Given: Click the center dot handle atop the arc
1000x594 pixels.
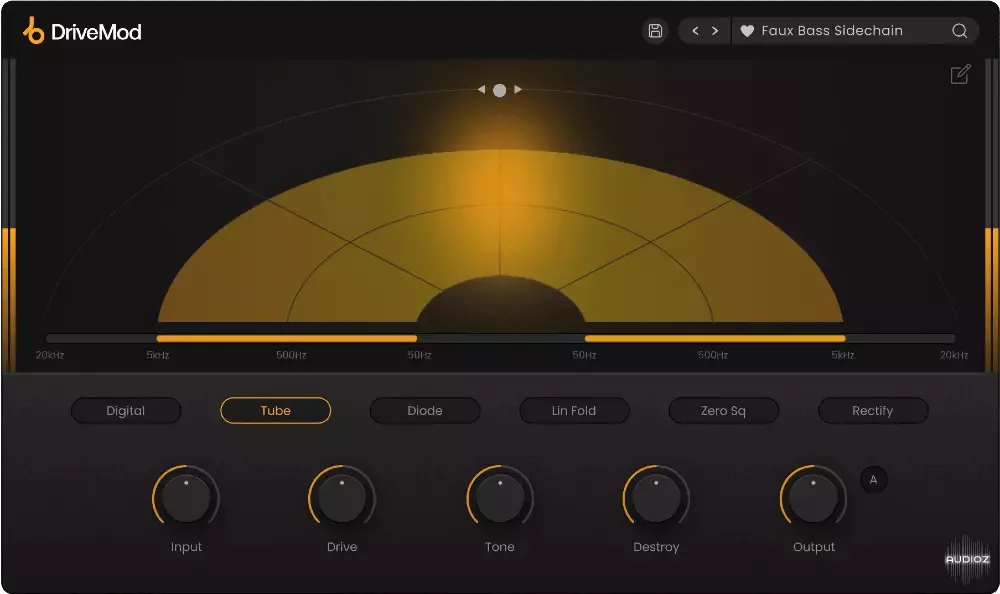Looking at the screenshot, I should point(499,91).
